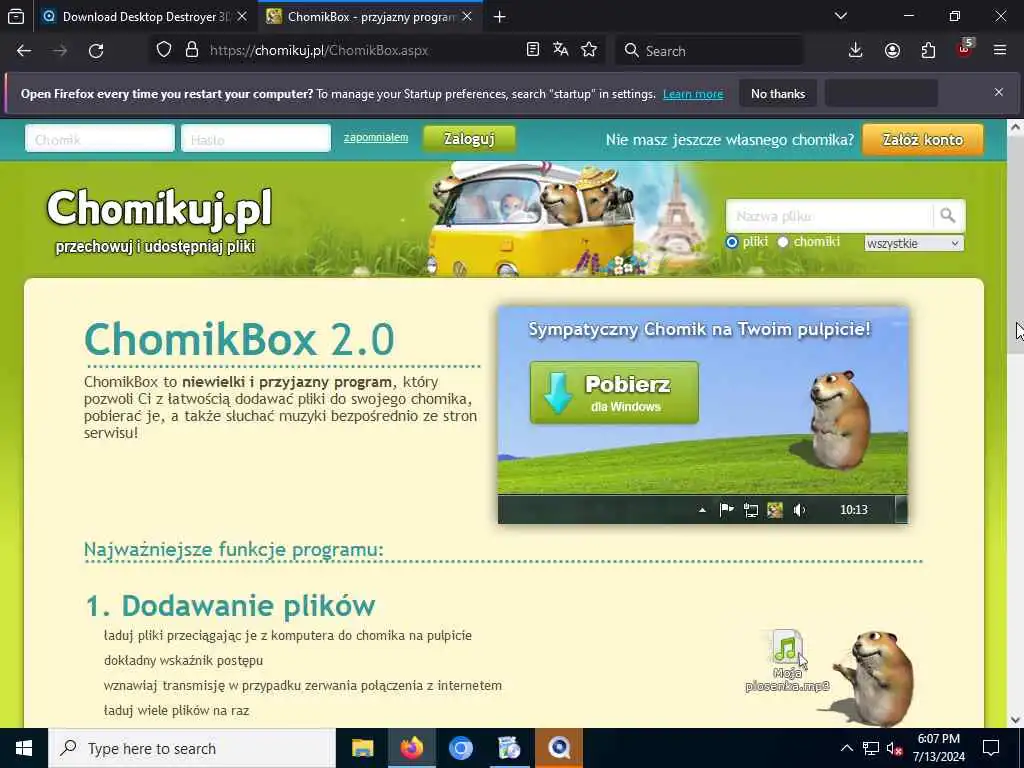
Task: Open the Learn more link
Action: click(693, 94)
